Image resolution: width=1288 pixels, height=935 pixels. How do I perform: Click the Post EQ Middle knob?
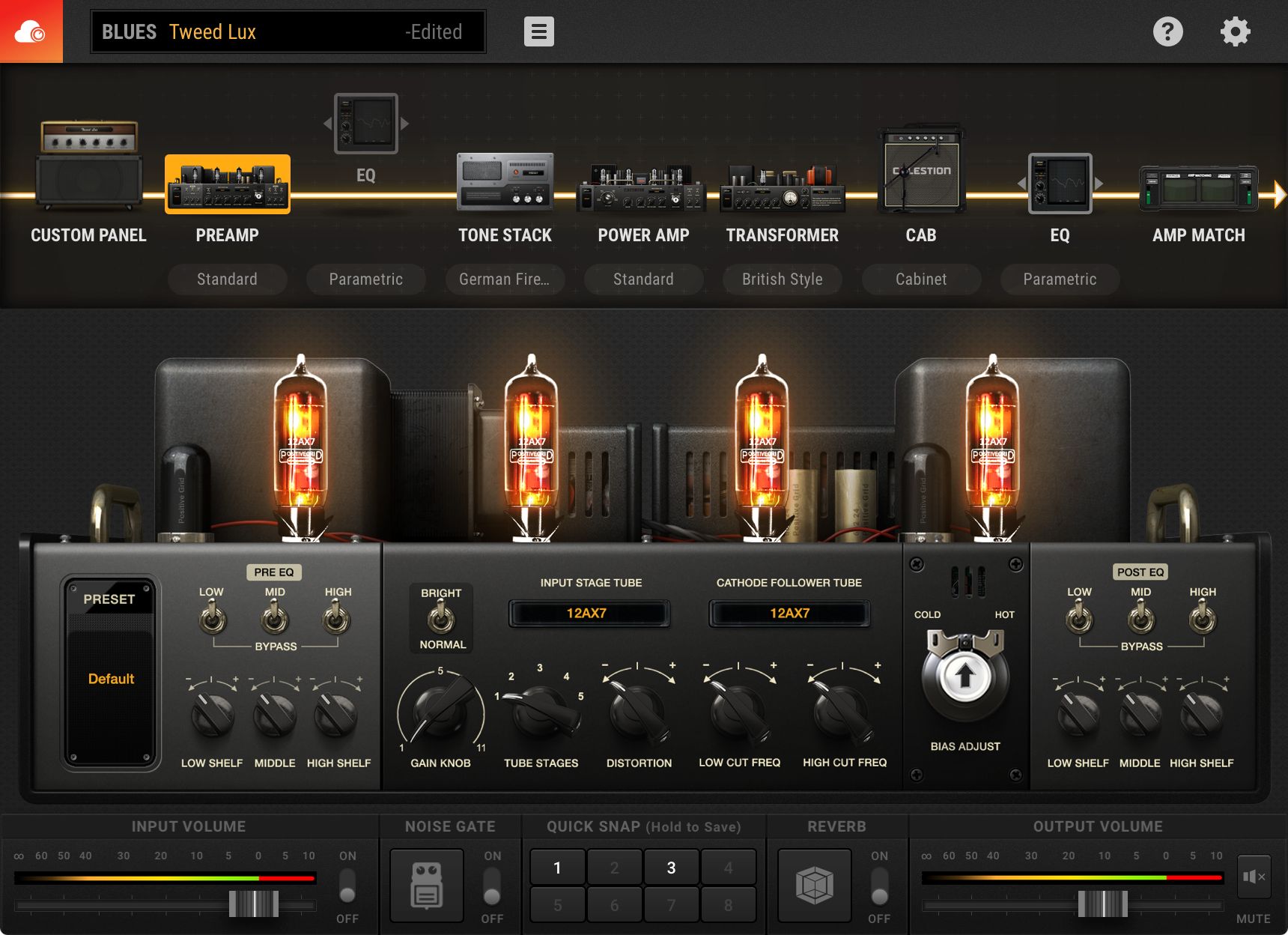click(1140, 714)
